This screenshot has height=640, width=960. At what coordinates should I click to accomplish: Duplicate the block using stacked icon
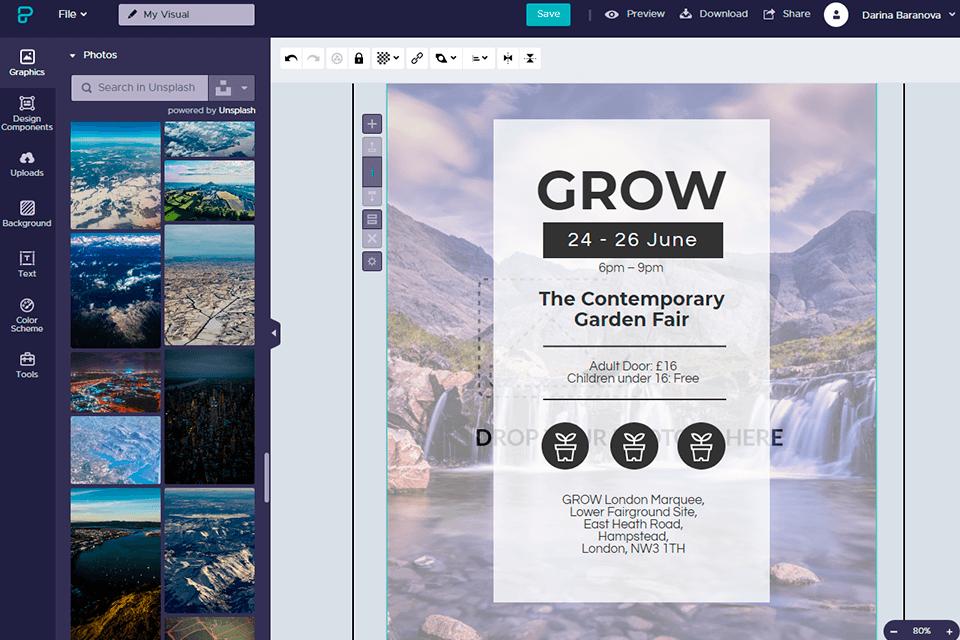(x=372, y=218)
